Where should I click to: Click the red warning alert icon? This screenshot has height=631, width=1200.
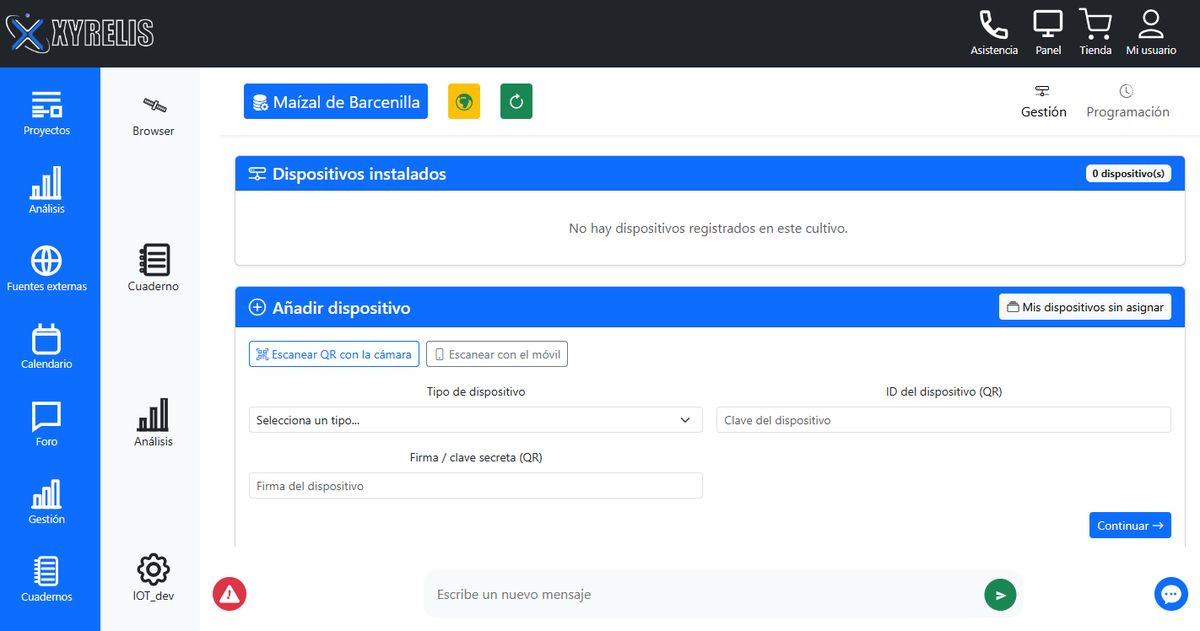tap(229, 594)
